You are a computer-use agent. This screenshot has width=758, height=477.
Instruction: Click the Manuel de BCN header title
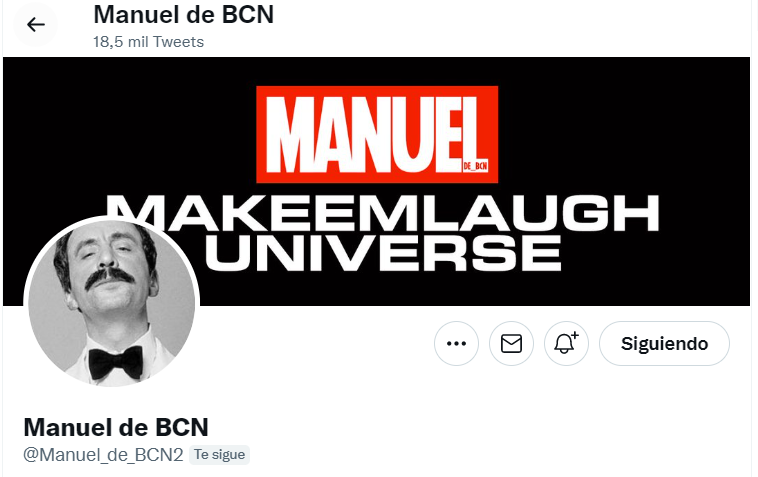point(183,14)
